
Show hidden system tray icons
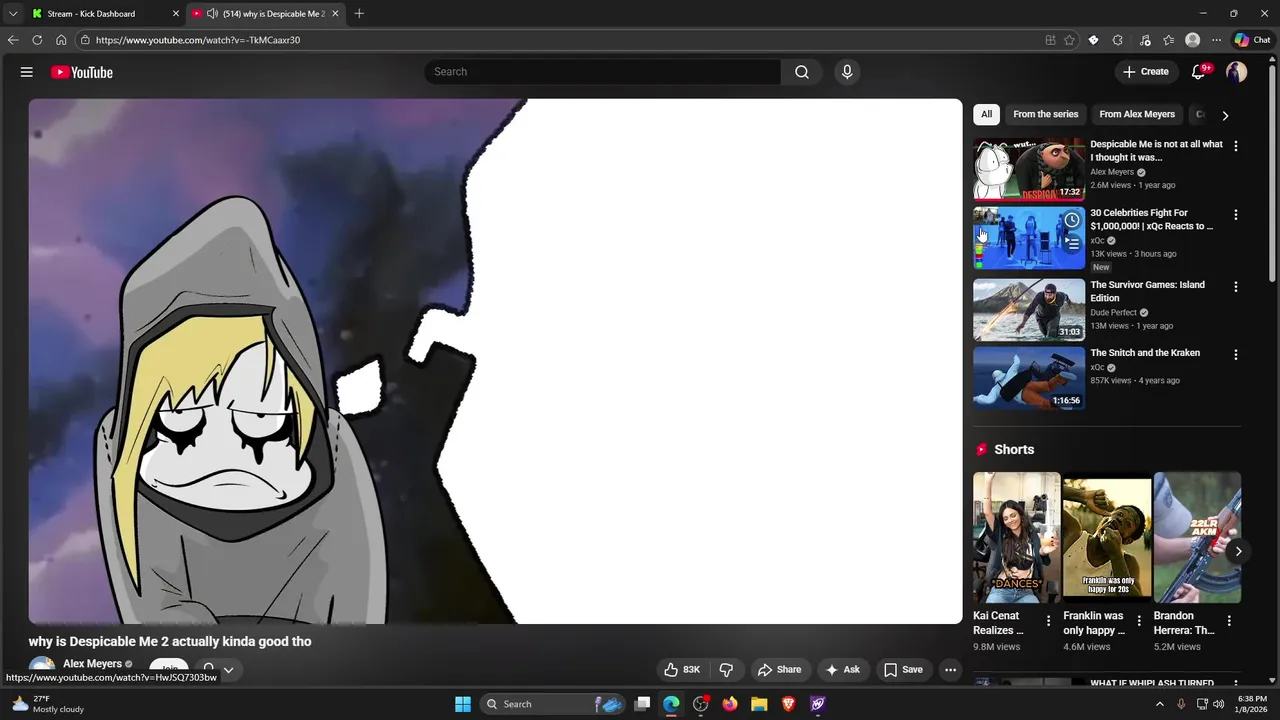[x=1160, y=704]
